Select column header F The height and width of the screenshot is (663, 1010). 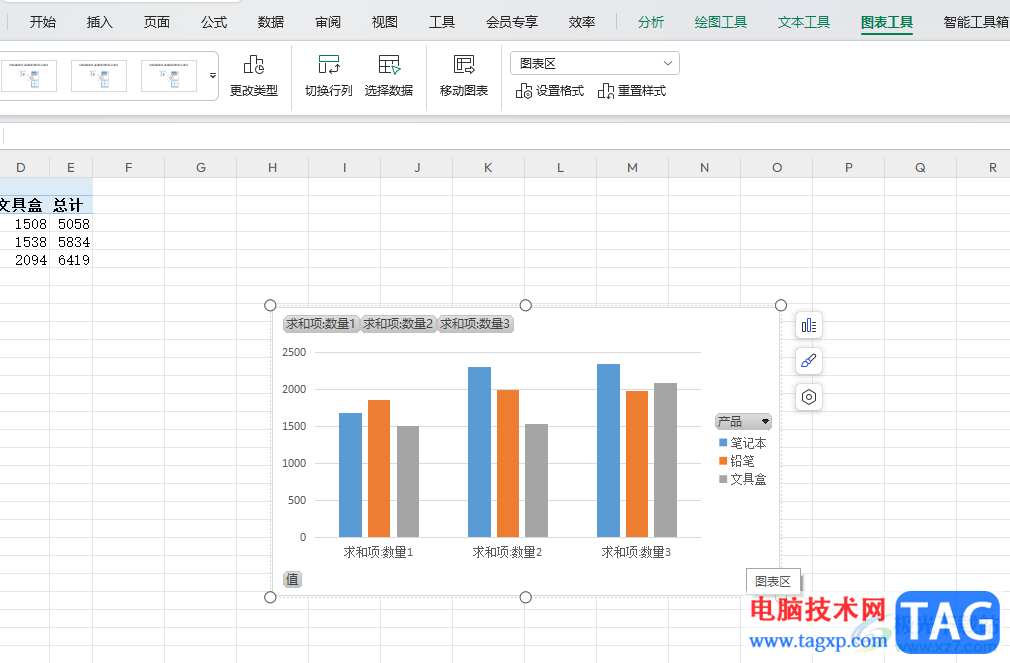pyautogui.click(x=129, y=168)
